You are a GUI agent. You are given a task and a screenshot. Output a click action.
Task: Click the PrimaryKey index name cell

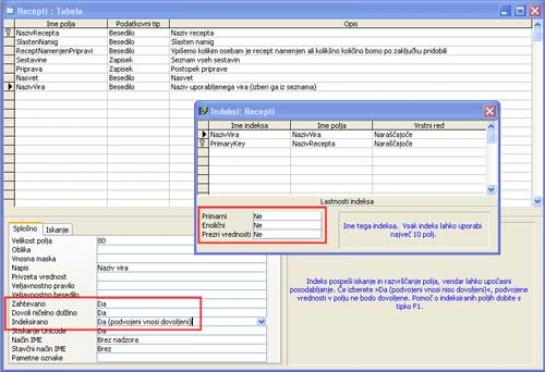pyautogui.click(x=250, y=143)
